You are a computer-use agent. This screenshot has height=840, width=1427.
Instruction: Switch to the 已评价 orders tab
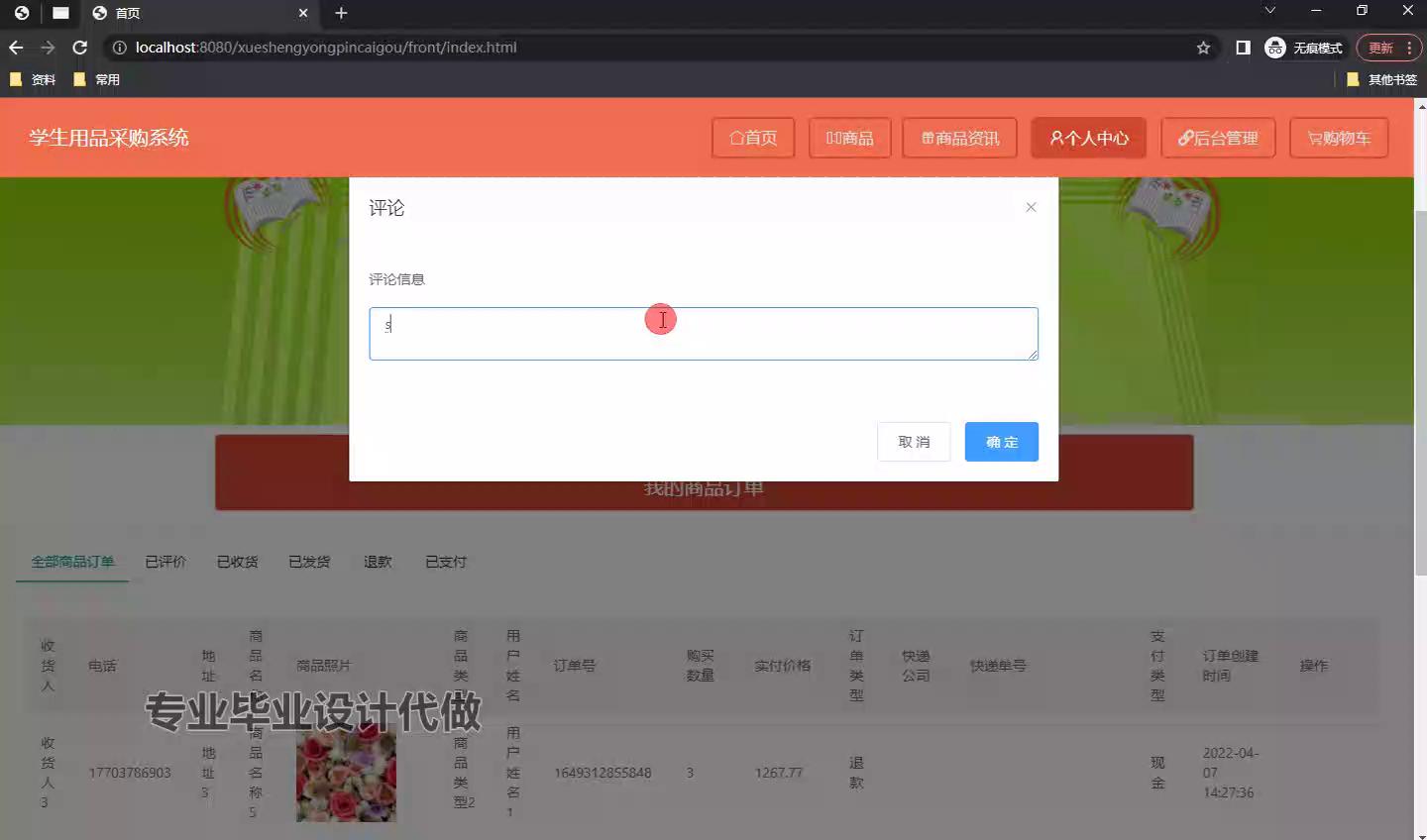(165, 562)
